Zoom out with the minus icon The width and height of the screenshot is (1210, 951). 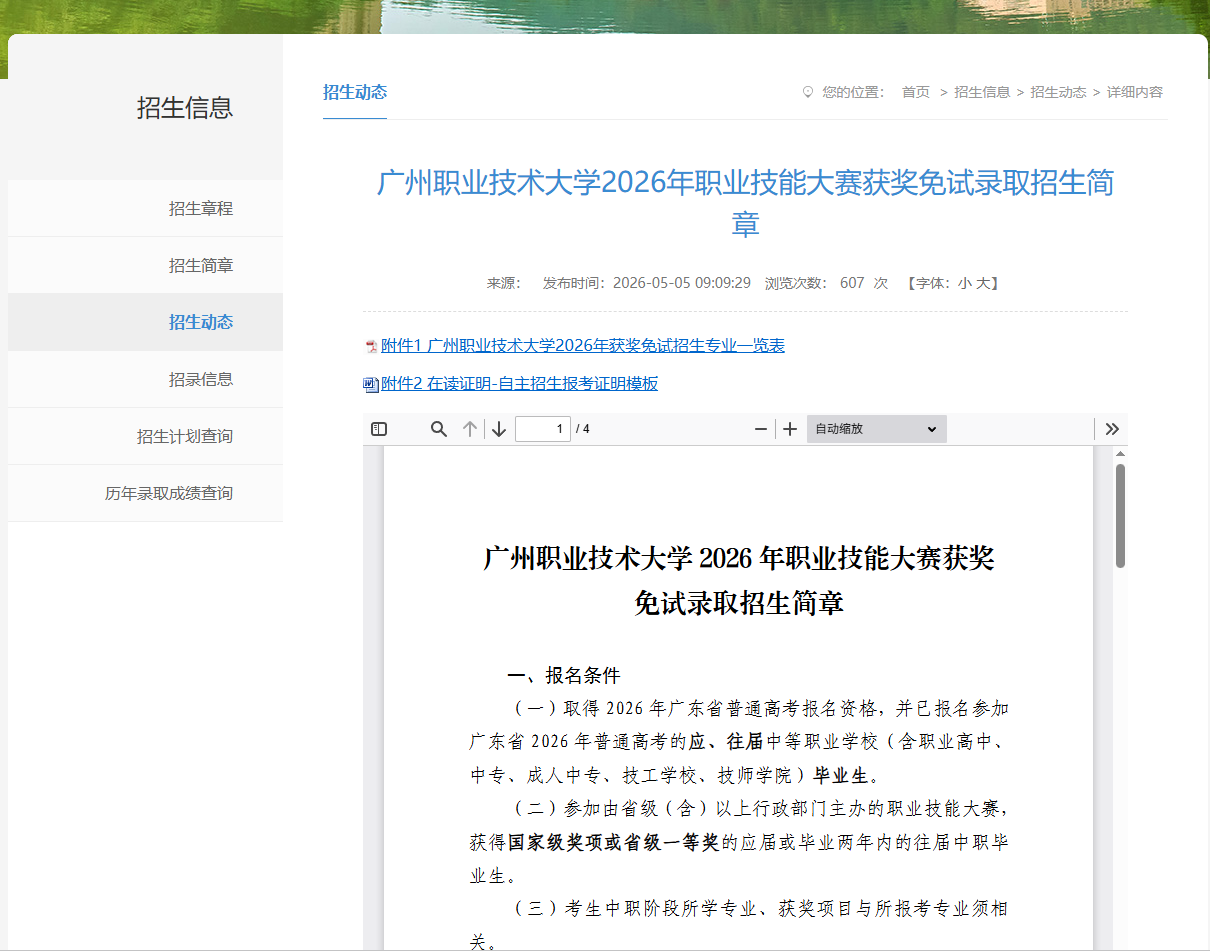(761, 429)
